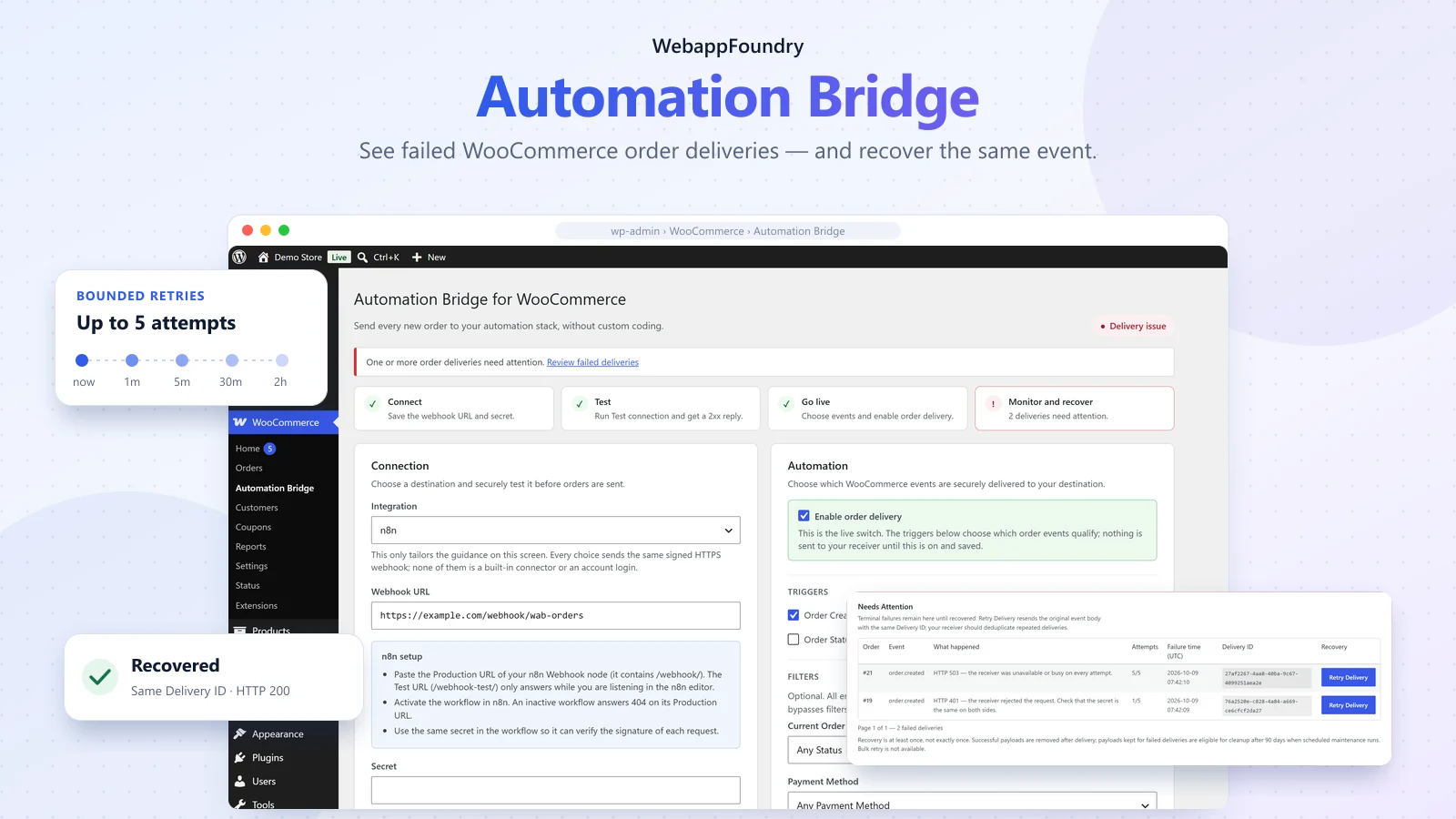Click the Plugins plug icon
Image resolution: width=1456 pixels, height=819 pixels.
click(x=240, y=757)
